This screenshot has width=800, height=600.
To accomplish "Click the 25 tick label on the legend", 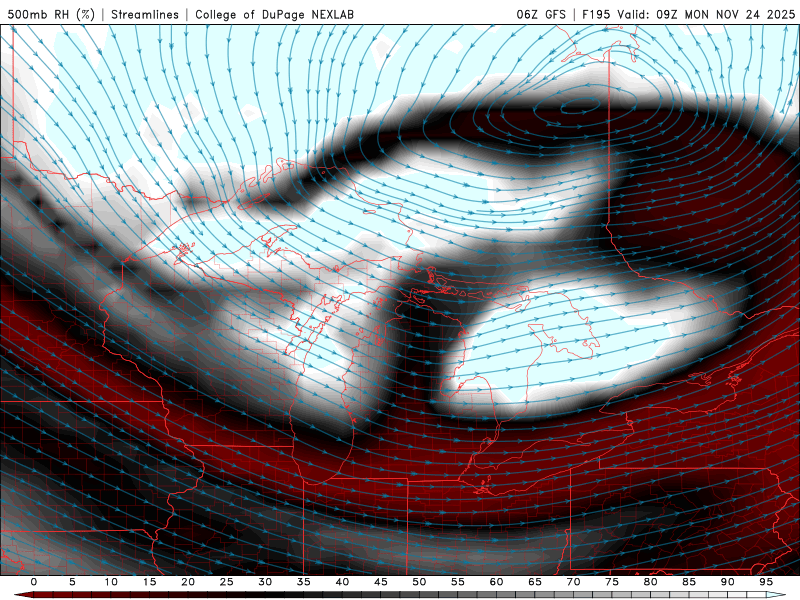I will click(x=227, y=582).
